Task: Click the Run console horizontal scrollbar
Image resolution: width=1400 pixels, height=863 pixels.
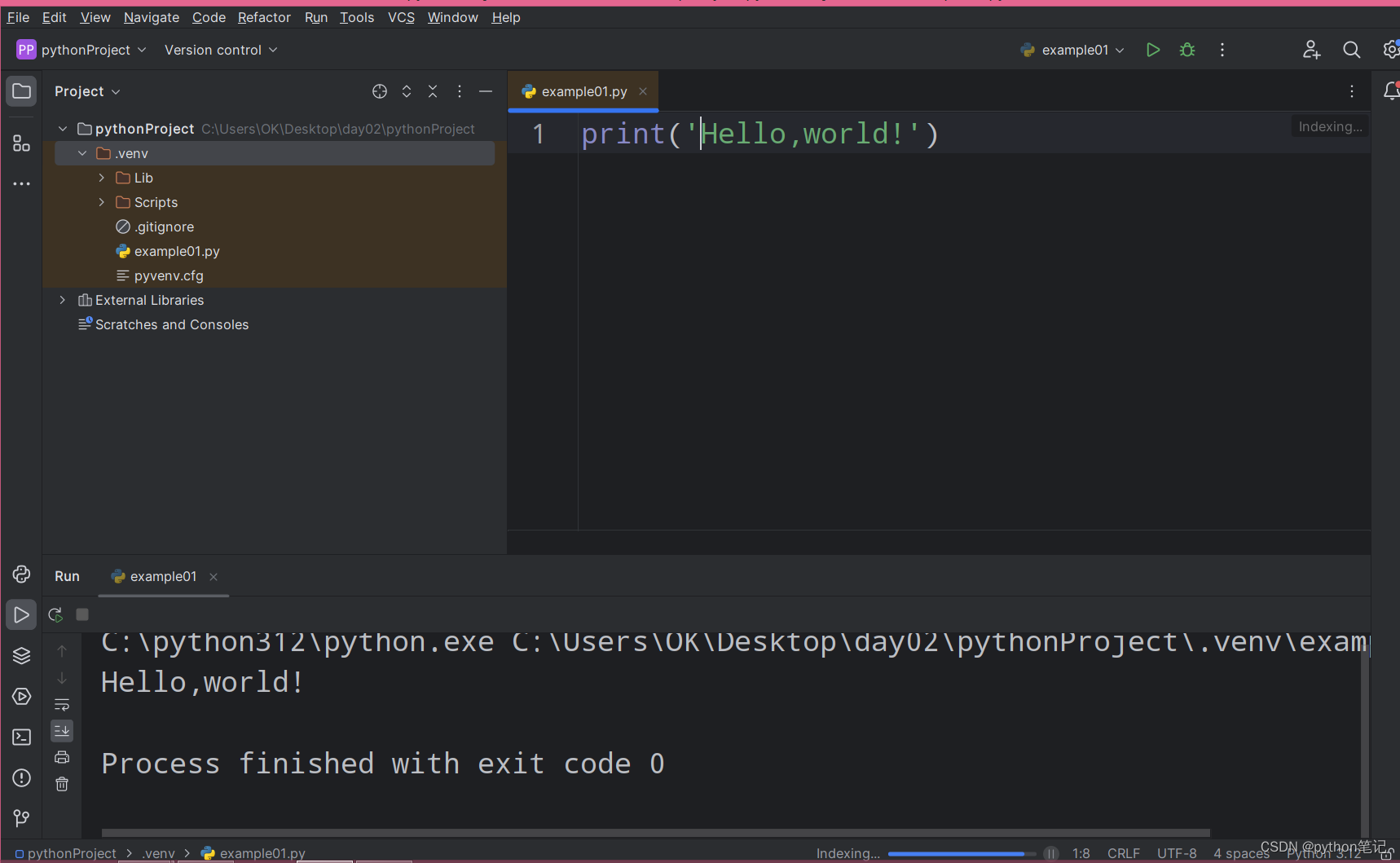Action: click(655, 833)
